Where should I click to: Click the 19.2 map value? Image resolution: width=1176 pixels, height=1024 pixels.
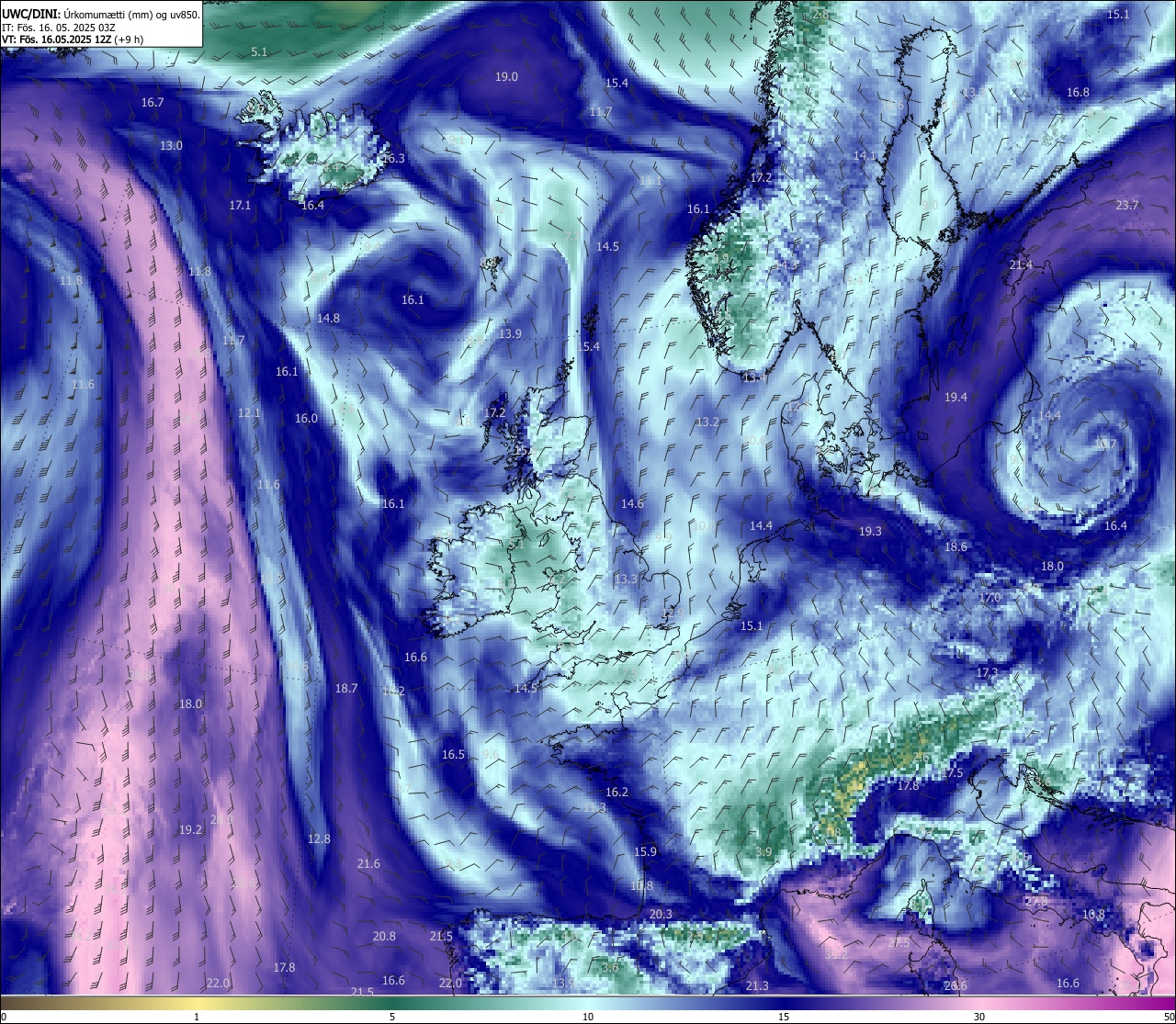(189, 830)
